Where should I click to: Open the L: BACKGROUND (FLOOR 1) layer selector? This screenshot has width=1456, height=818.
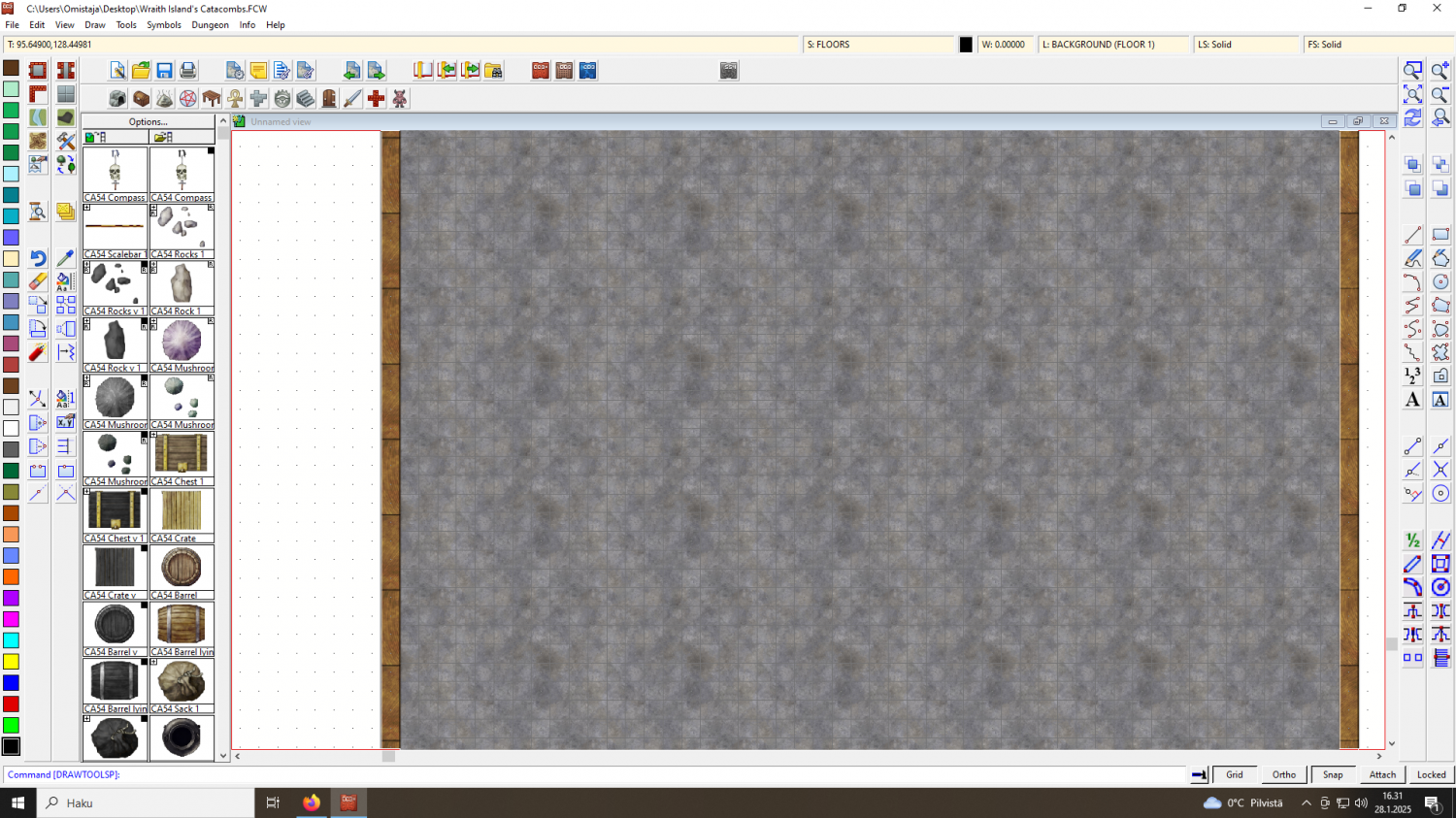pos(1113,45)
